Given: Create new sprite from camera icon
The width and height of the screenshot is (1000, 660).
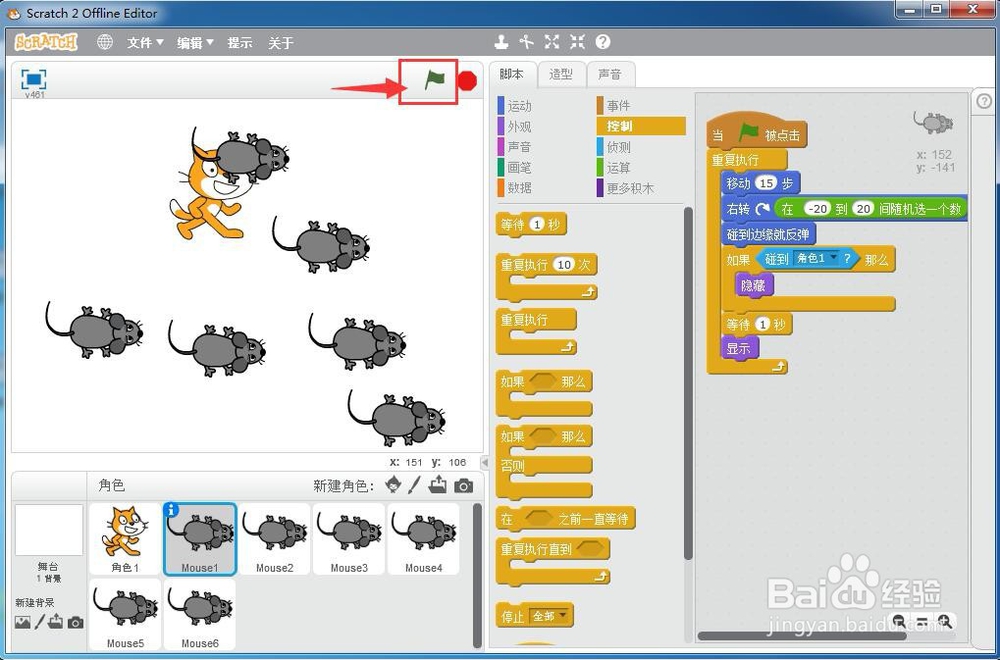Looking at the screenshot, I should (464, 486).
